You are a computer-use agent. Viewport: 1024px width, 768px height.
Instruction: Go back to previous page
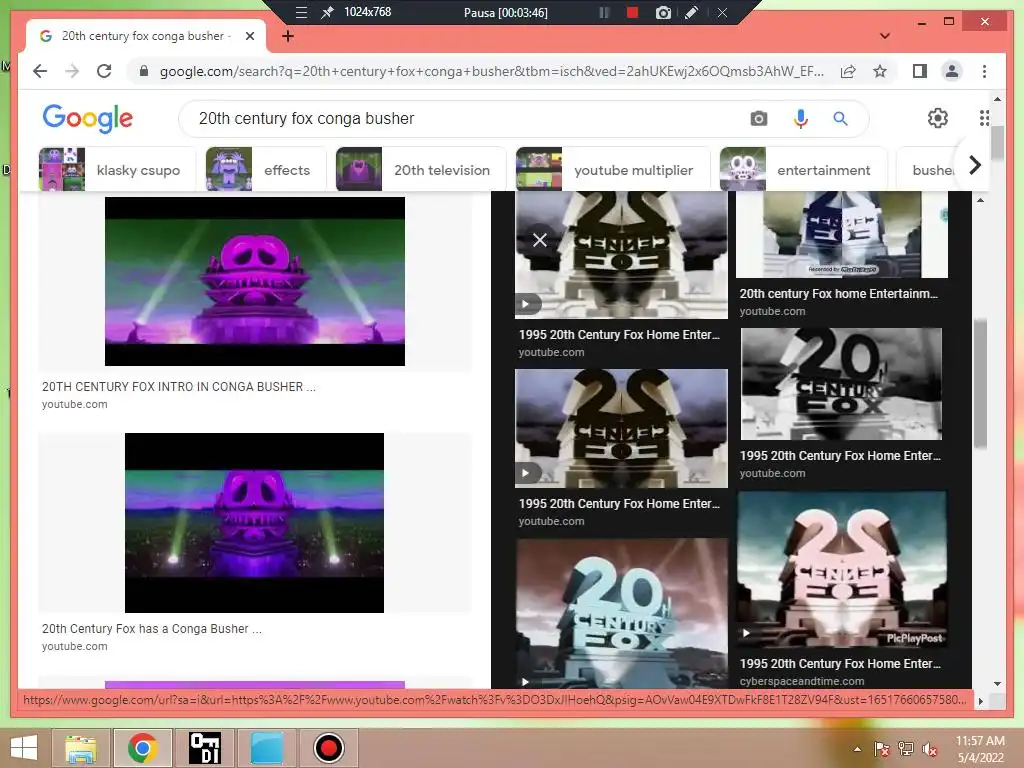point(40,71)
